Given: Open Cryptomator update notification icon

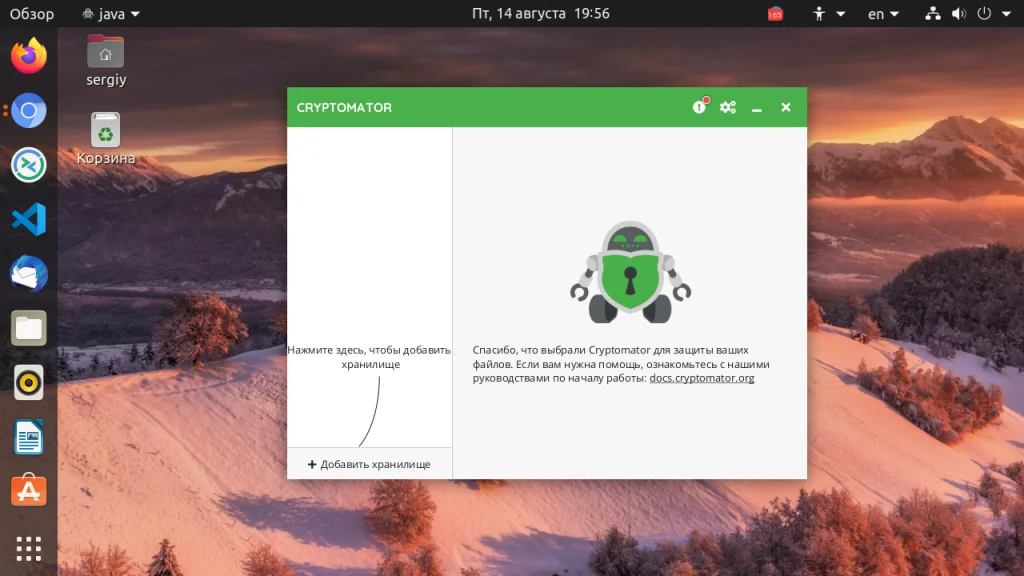Looking at the screenshot, I should (x=700, y=106).
